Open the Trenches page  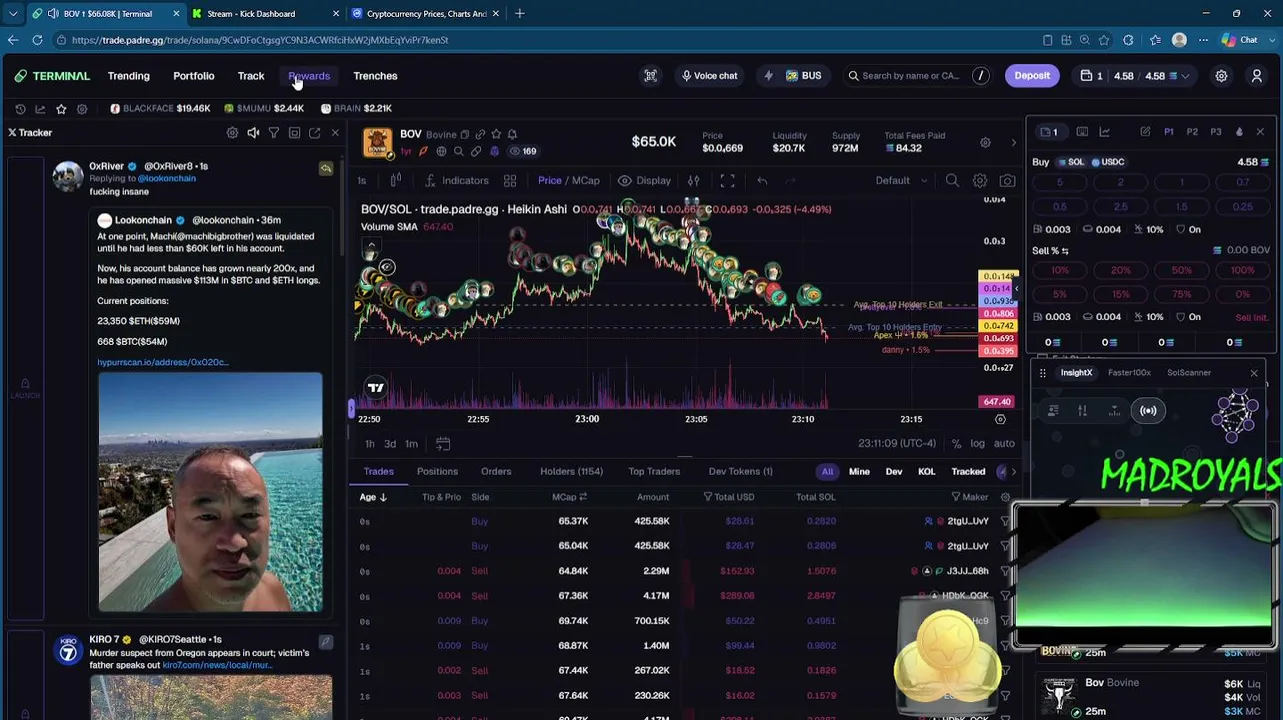(375, 76)
